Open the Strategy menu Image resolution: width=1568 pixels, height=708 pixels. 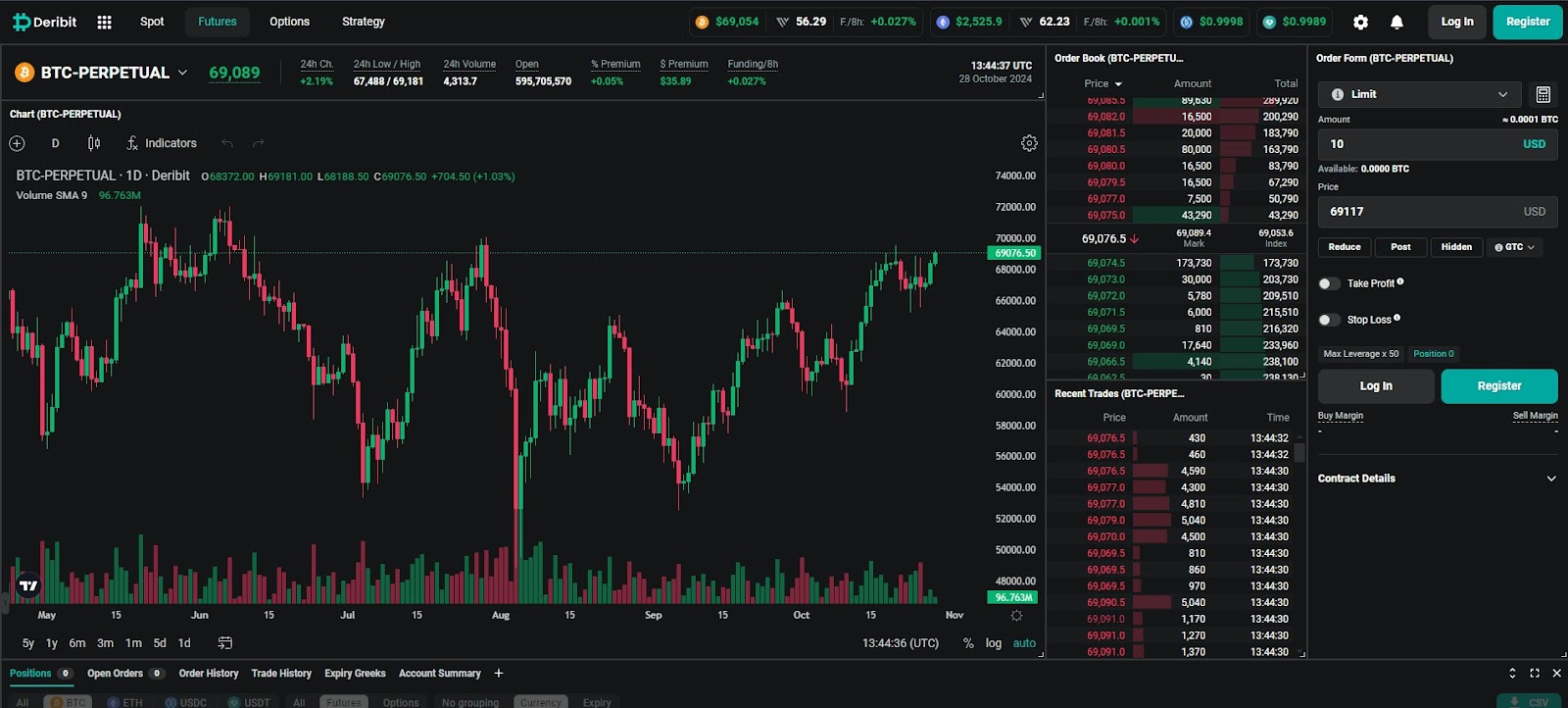[x=364, y=22]
